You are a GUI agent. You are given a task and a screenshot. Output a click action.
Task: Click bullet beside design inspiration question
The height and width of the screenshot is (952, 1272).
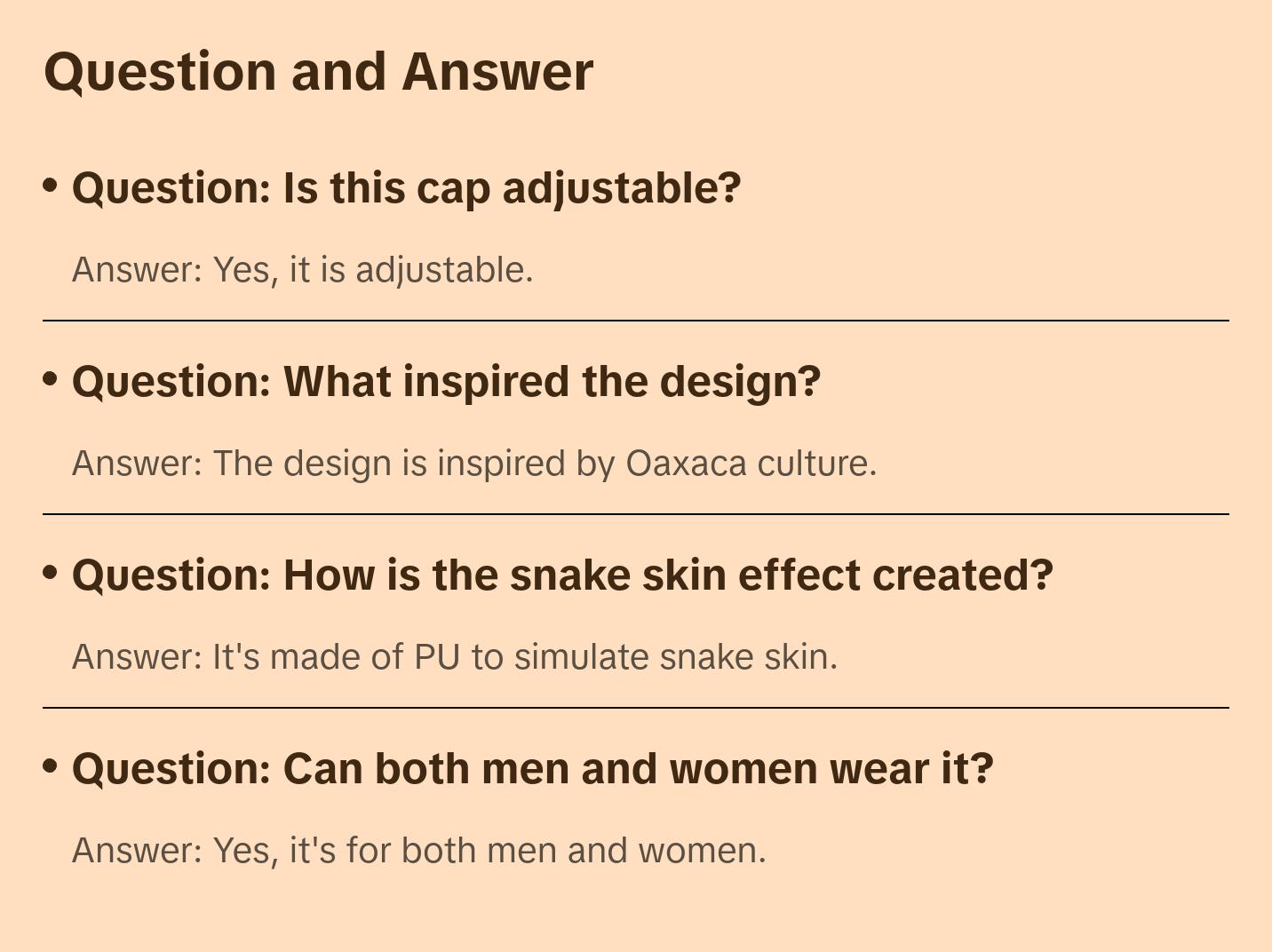(51, 379)
